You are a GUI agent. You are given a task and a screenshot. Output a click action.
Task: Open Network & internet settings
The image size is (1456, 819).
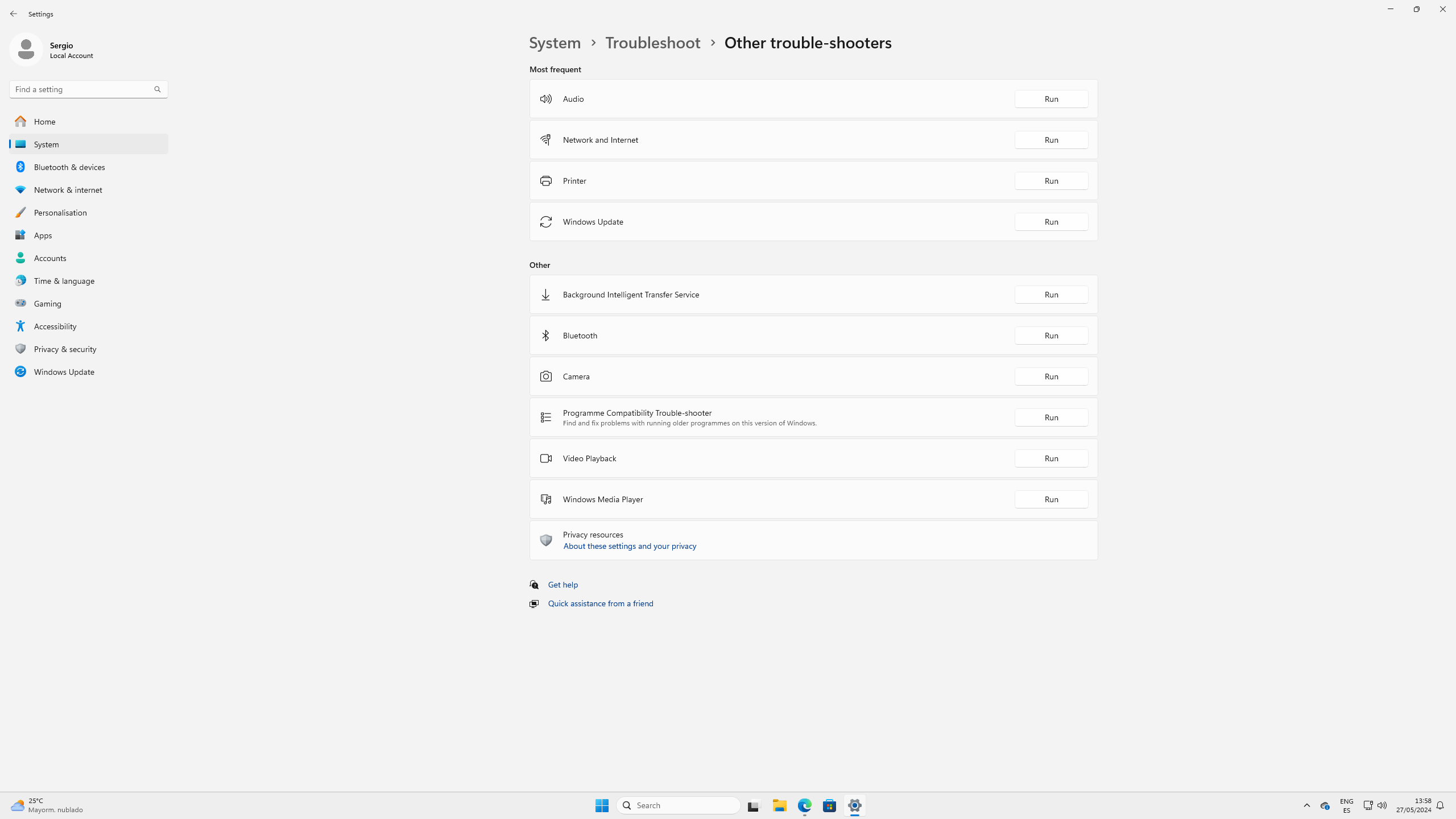click(x=89, y=189)
